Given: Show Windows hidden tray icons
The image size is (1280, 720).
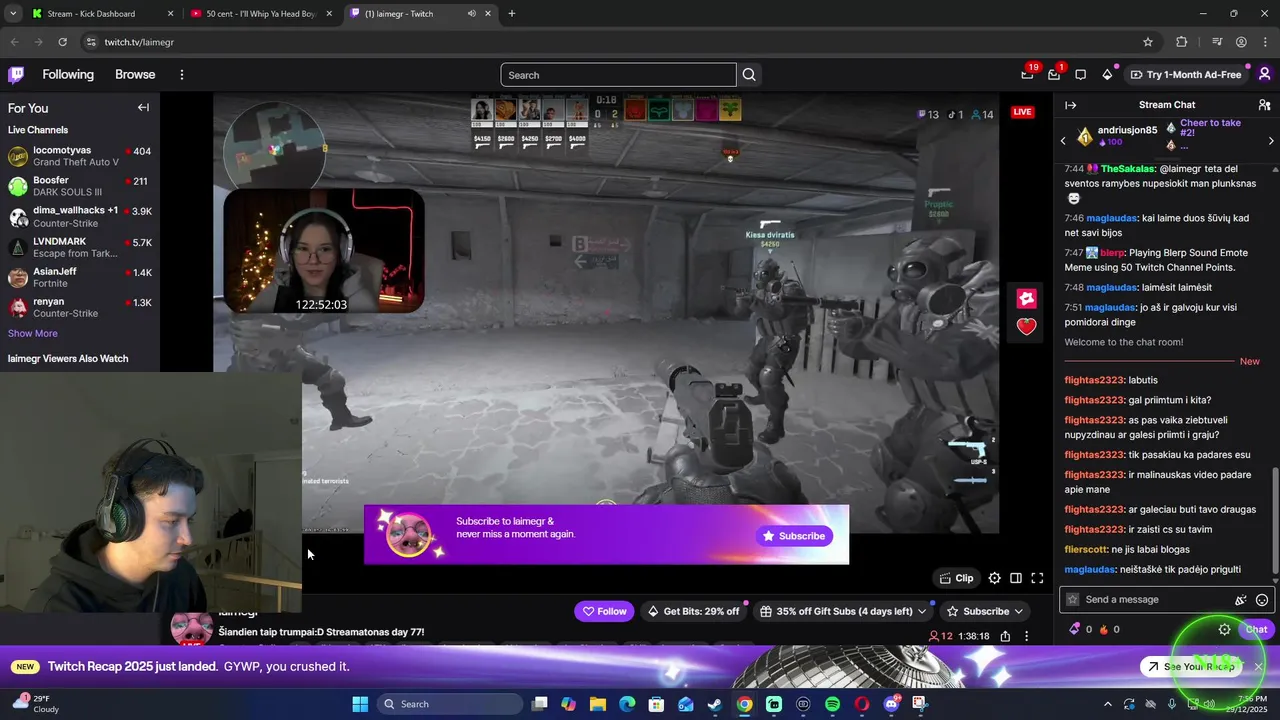Looking at the screenshot, I should coord(1107,704).
